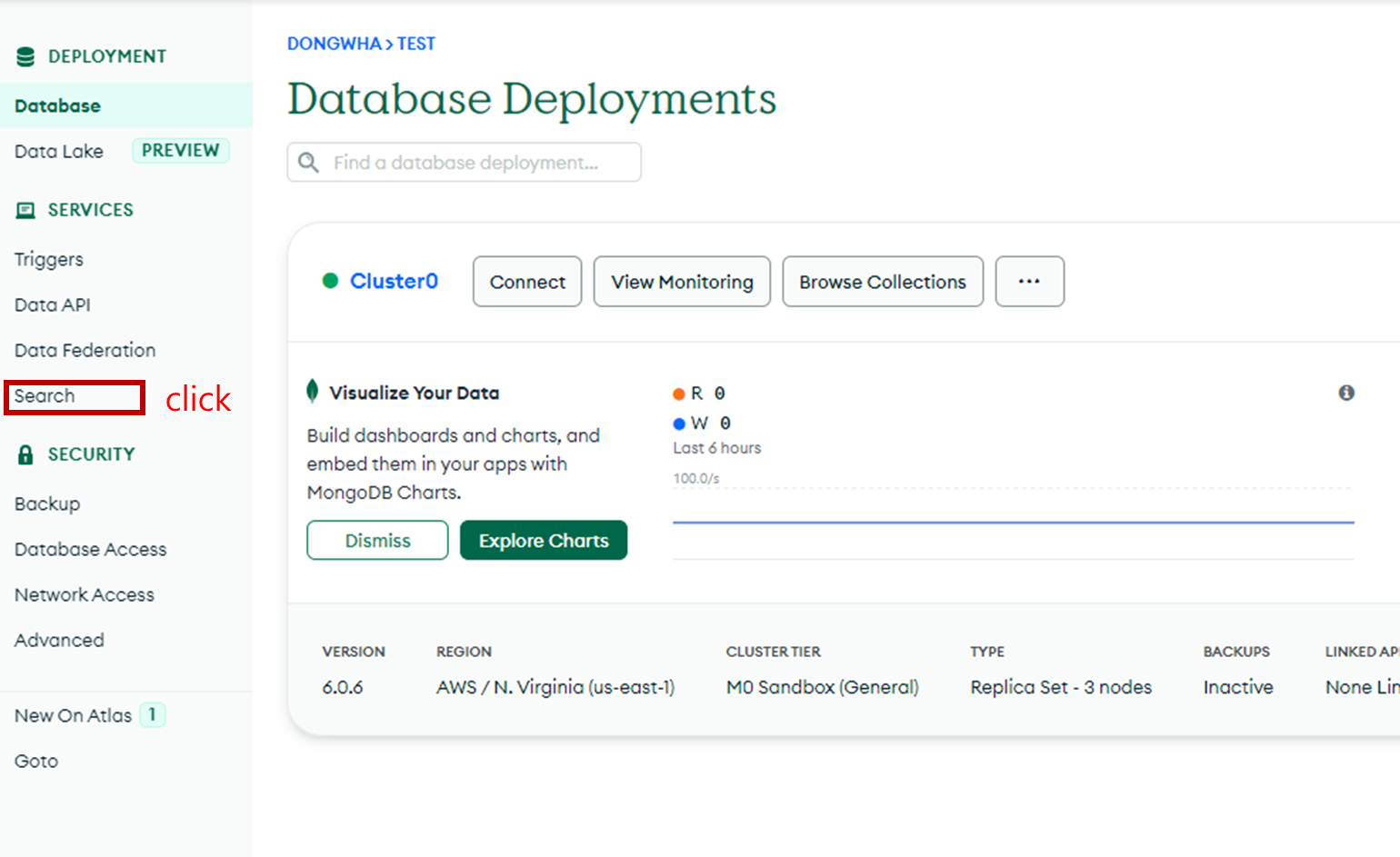This screenshot has width=1400, height=857.
Task: Click the green Cluster0 status dot
Action: click(331, 281)
